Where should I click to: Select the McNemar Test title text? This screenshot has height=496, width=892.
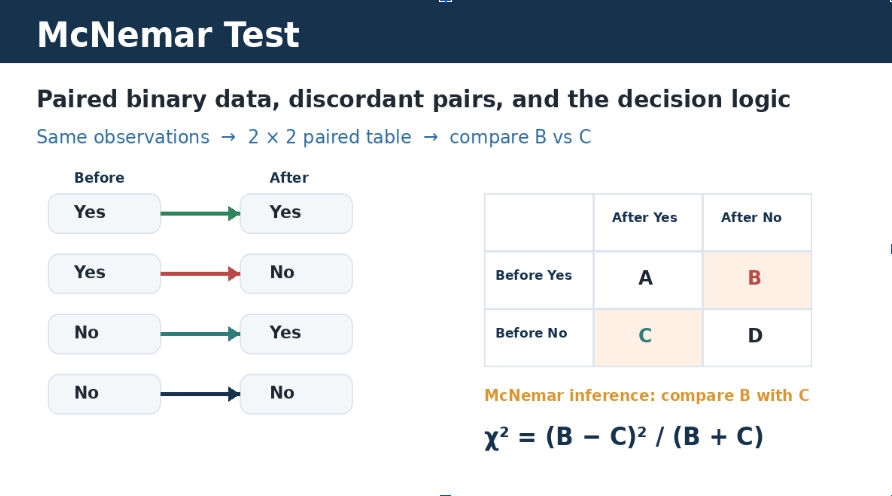(x=168, y=35)
